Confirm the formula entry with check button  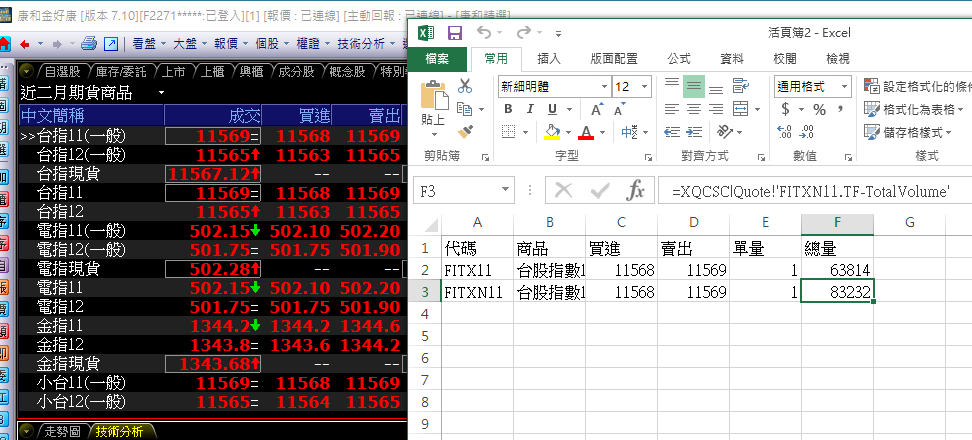click(x=599, y=191)
